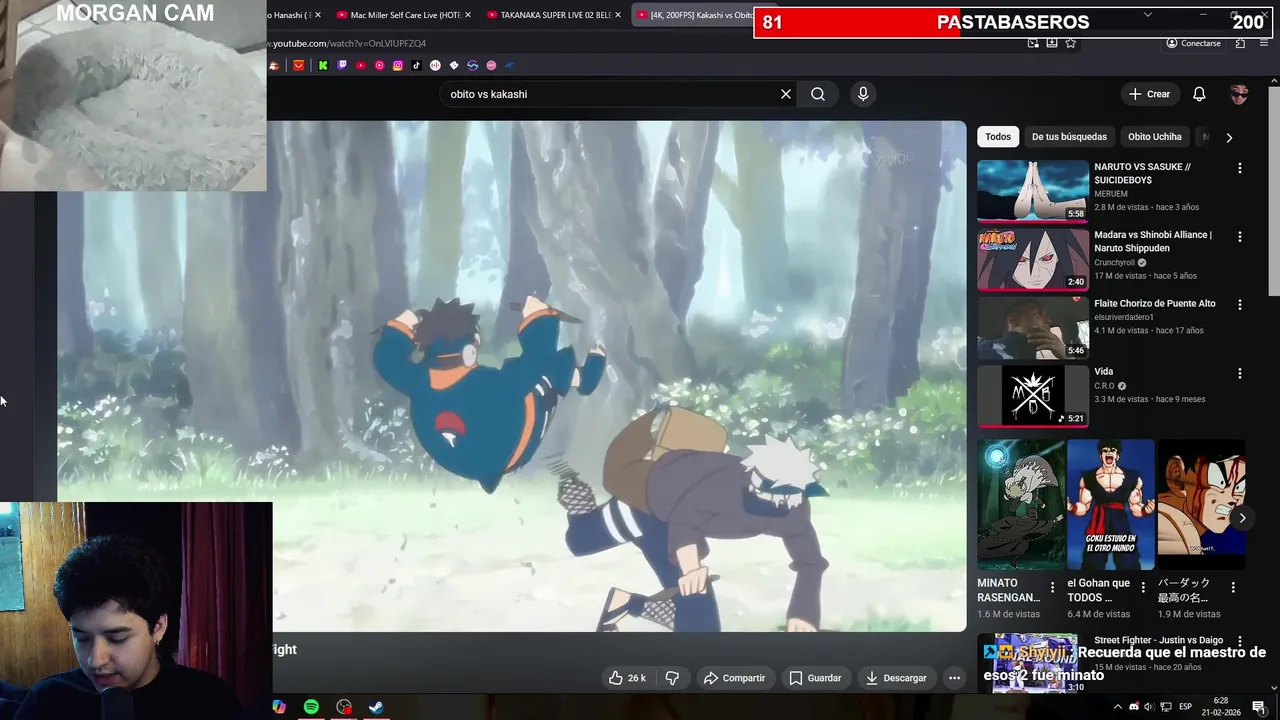Open options for MINATO RASENGAN short
1280x720 pixels.
click(1052, 588)
